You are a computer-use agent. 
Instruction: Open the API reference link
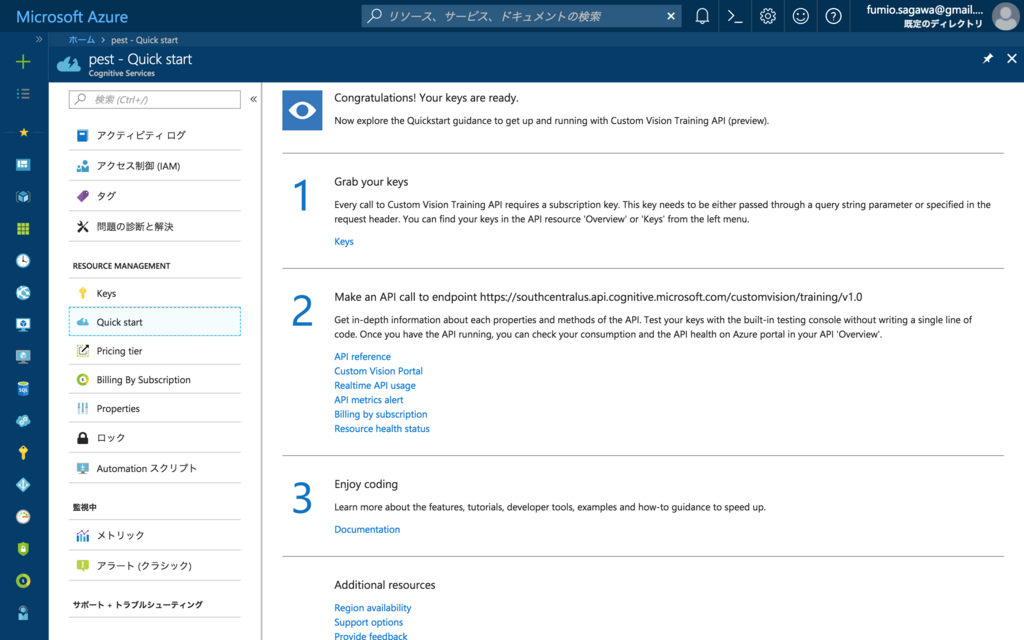pyautogui.click(x=362, y=357)
